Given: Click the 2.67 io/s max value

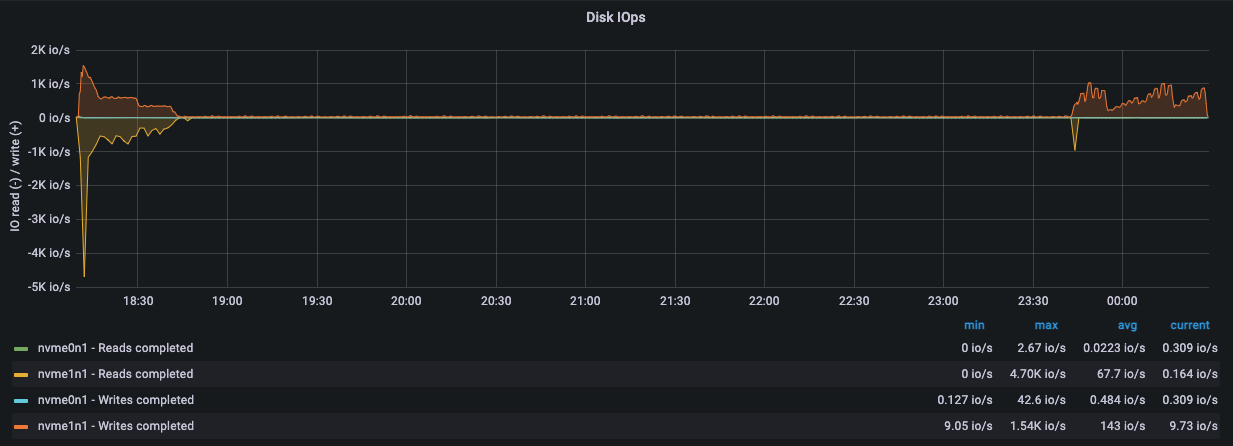Looking at the screenshot, I should coord(1042,348).
